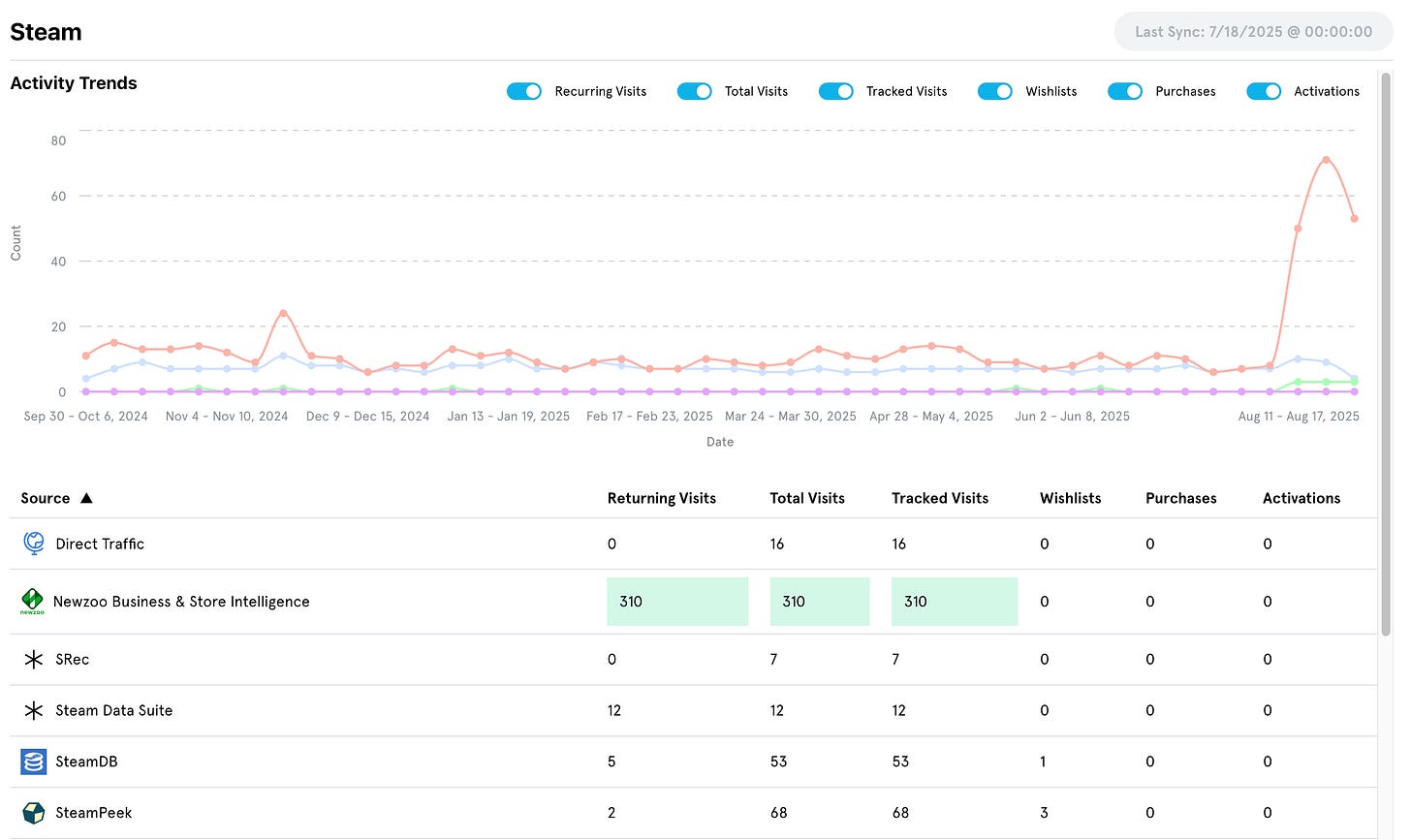Select the Steam Data Suite source name
The height and width of the screenshot is (840, 1411).
(x=114, y=711)
